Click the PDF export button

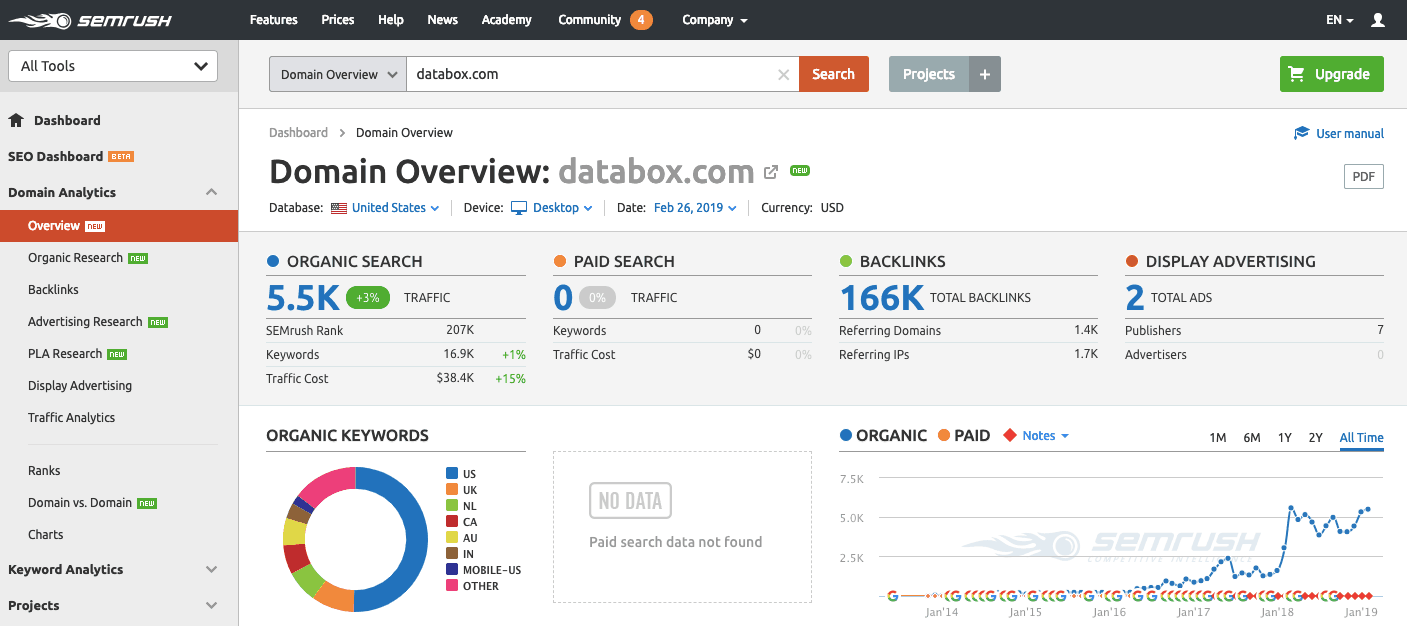1363,177
